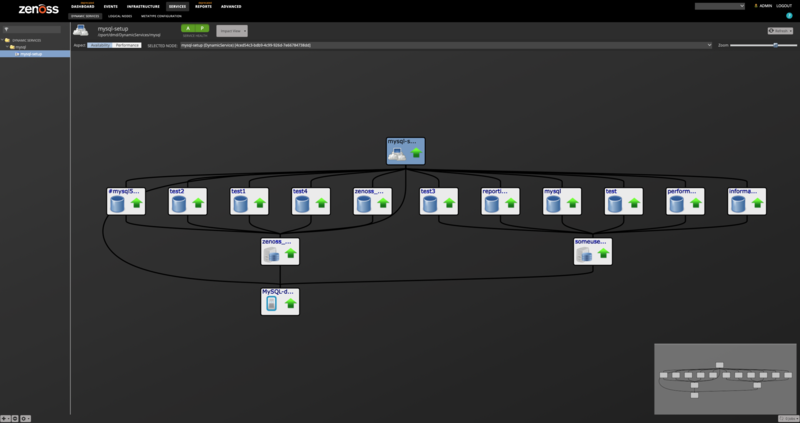Open the Events menu

tap(111, 7)
